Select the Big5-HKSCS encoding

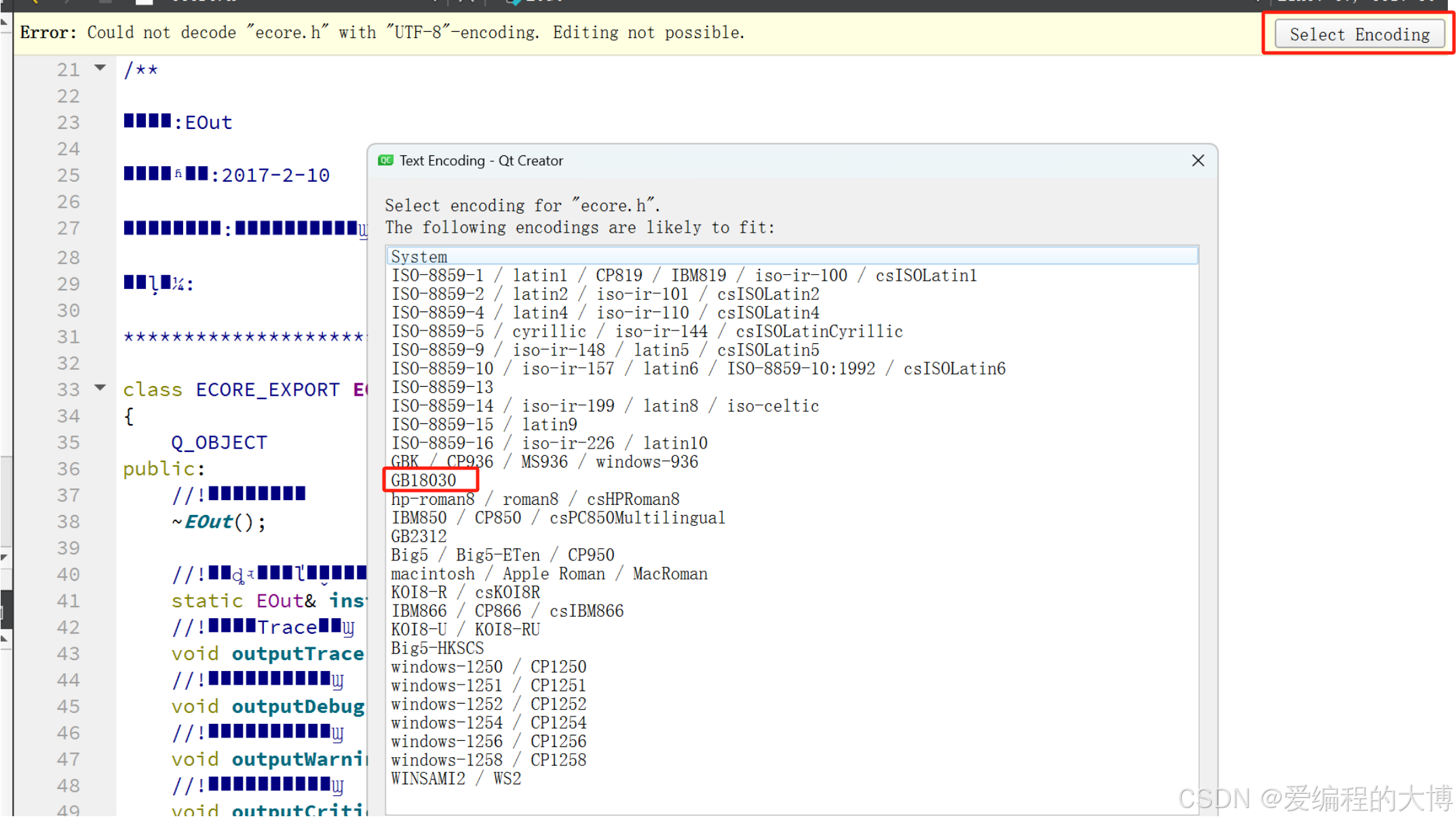pyautogui.click(x=438, y=649)
